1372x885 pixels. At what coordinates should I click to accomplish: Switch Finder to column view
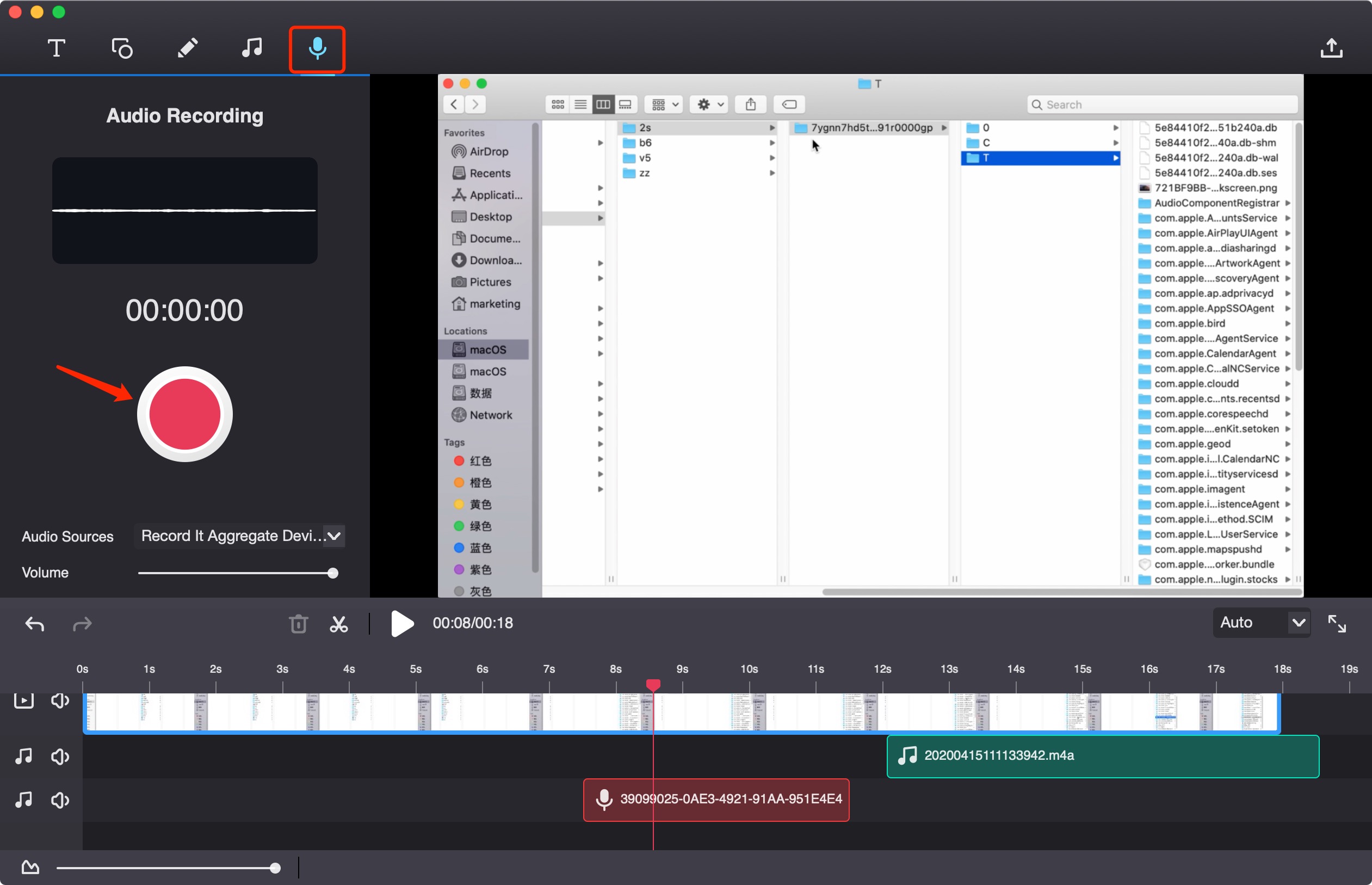pos(603,104)
